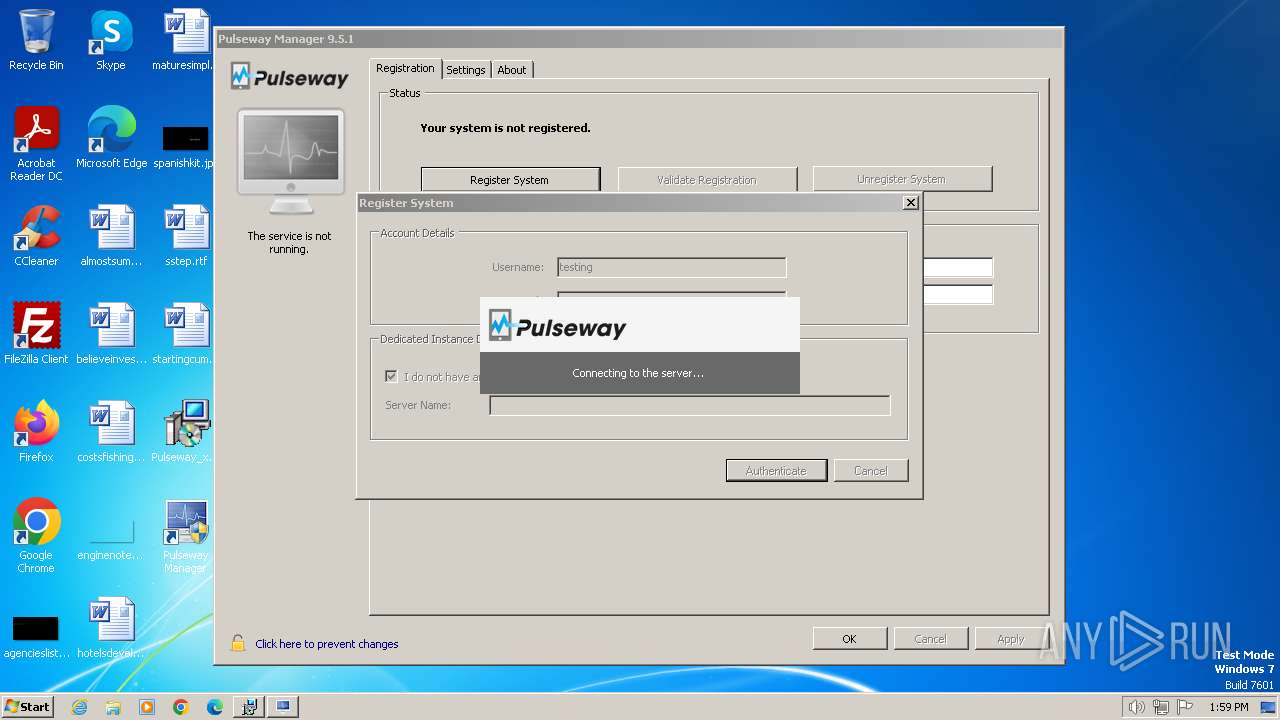
Task: Open the maturesimpl document icon
Action: coord(185,40)
